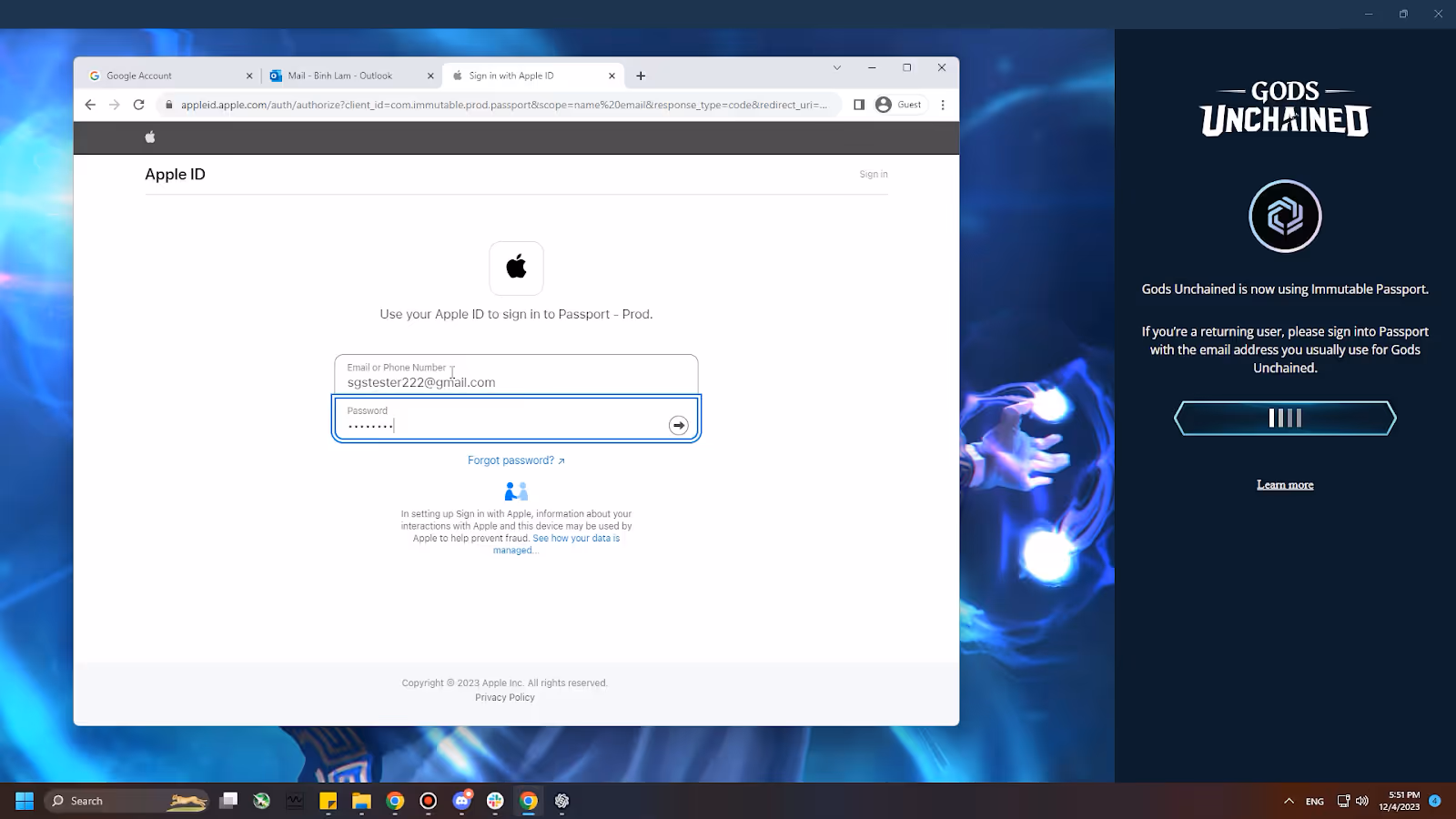Viewport: 1456px width, 819px height.
Task: Minimize the Chrome browser window
Action: 872,67
